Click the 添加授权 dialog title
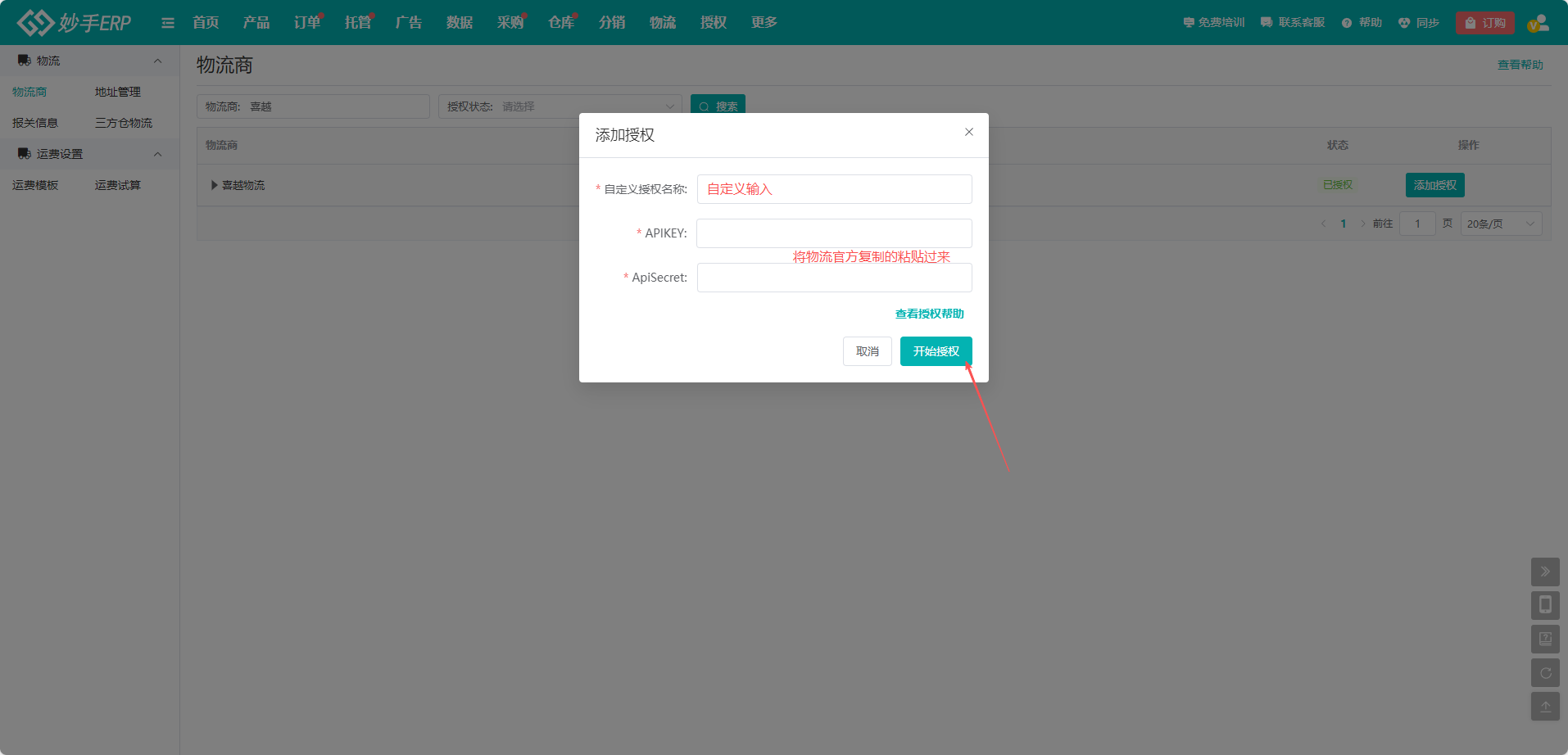1568x755 pixels. pyautogui.click(x=625, y=135)
